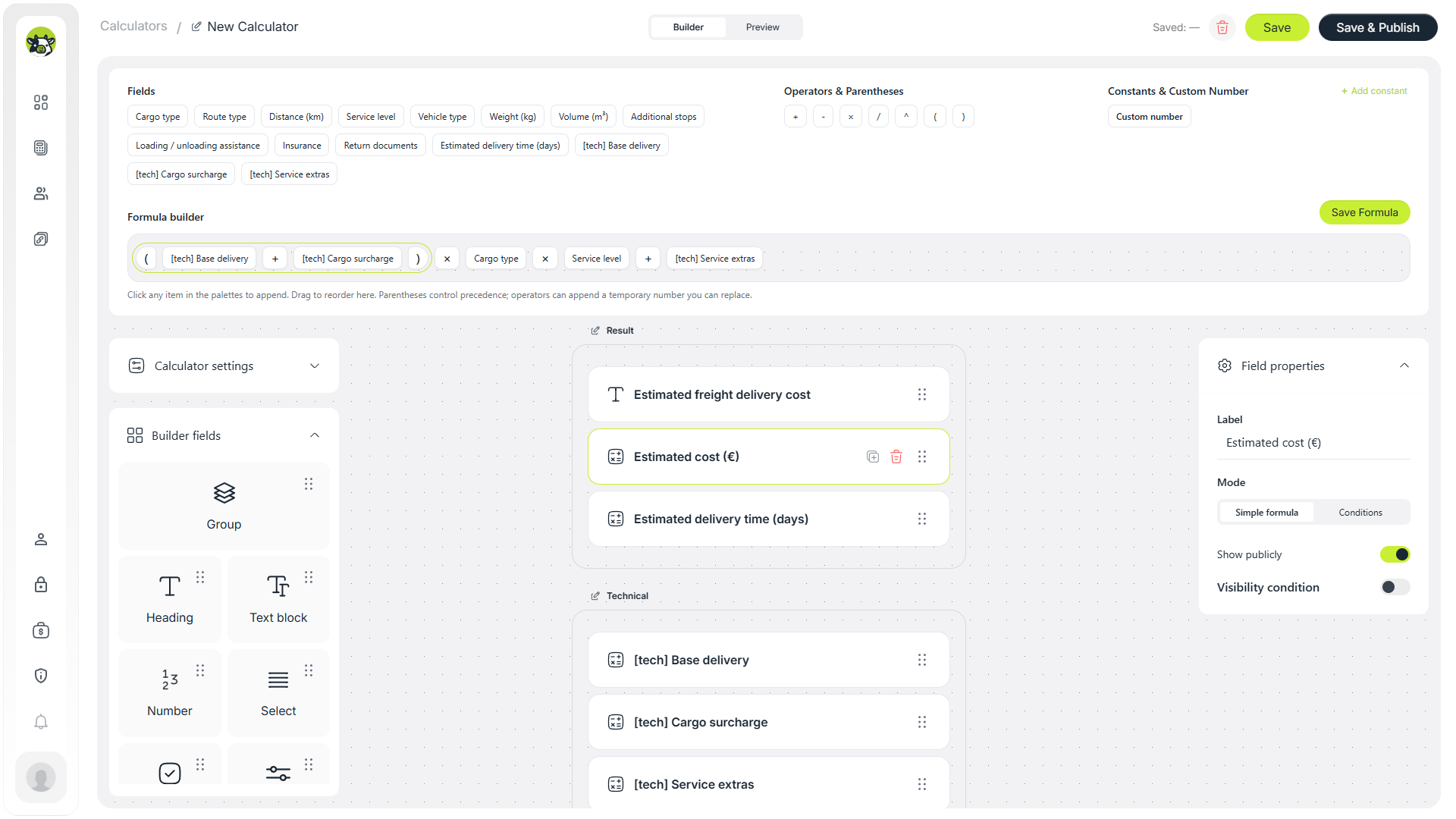Add Insurance field chip
Viewport: 1456px width, 819px height.
[x=302, y=146]
